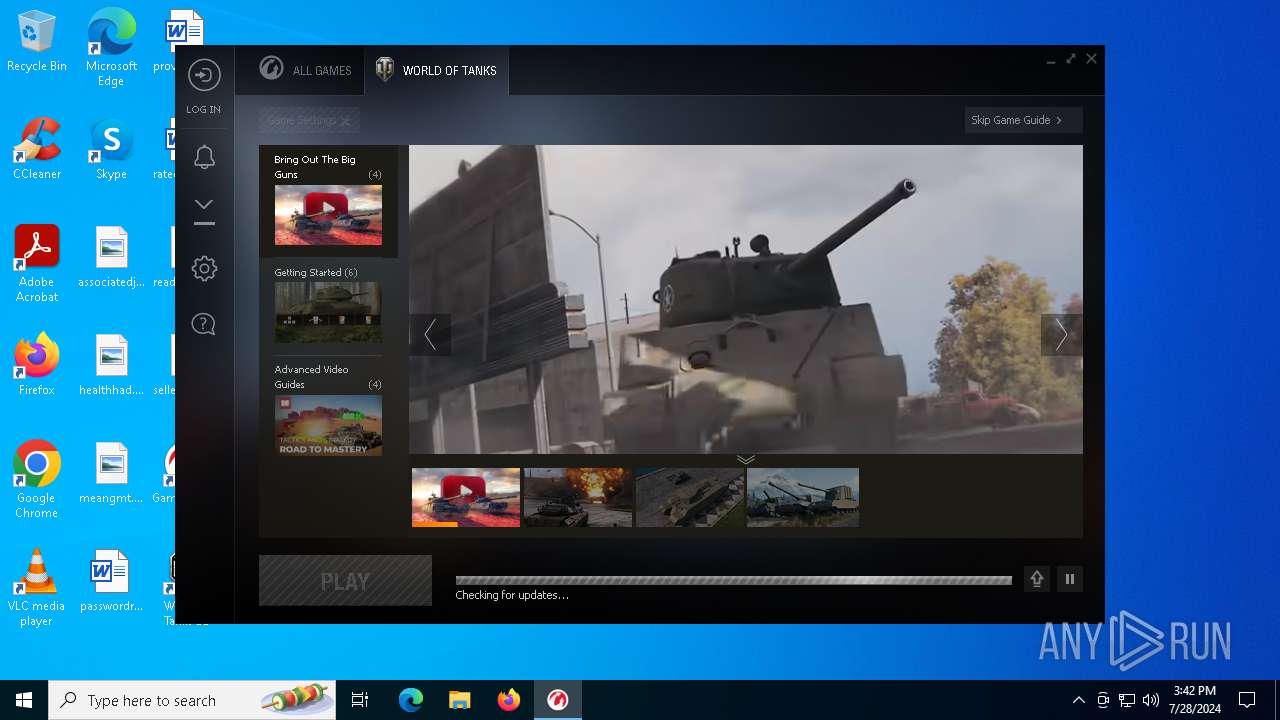The width and height of the screenshot is (1280, 720).
Task: Click the Log In icon in sidebar
Action: 204,76
